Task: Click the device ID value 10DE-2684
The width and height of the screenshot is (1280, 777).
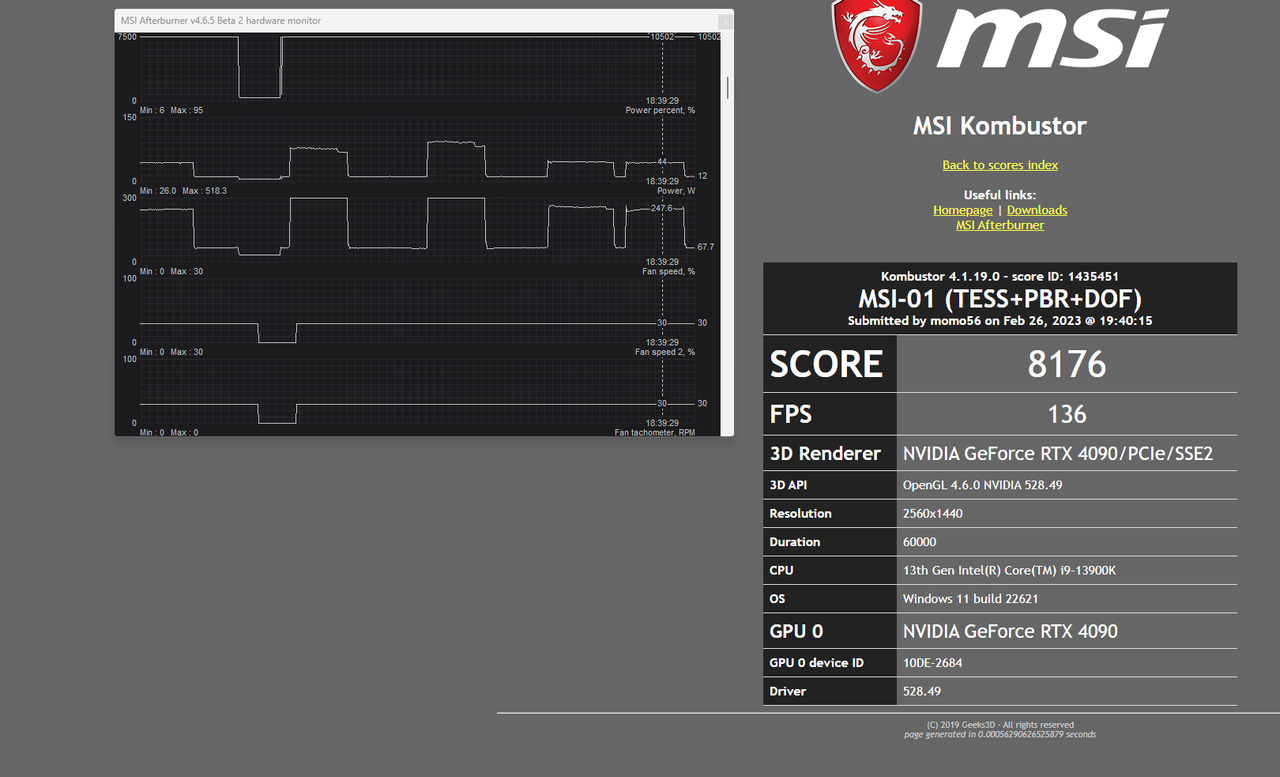Action: [x=932, y=662]
